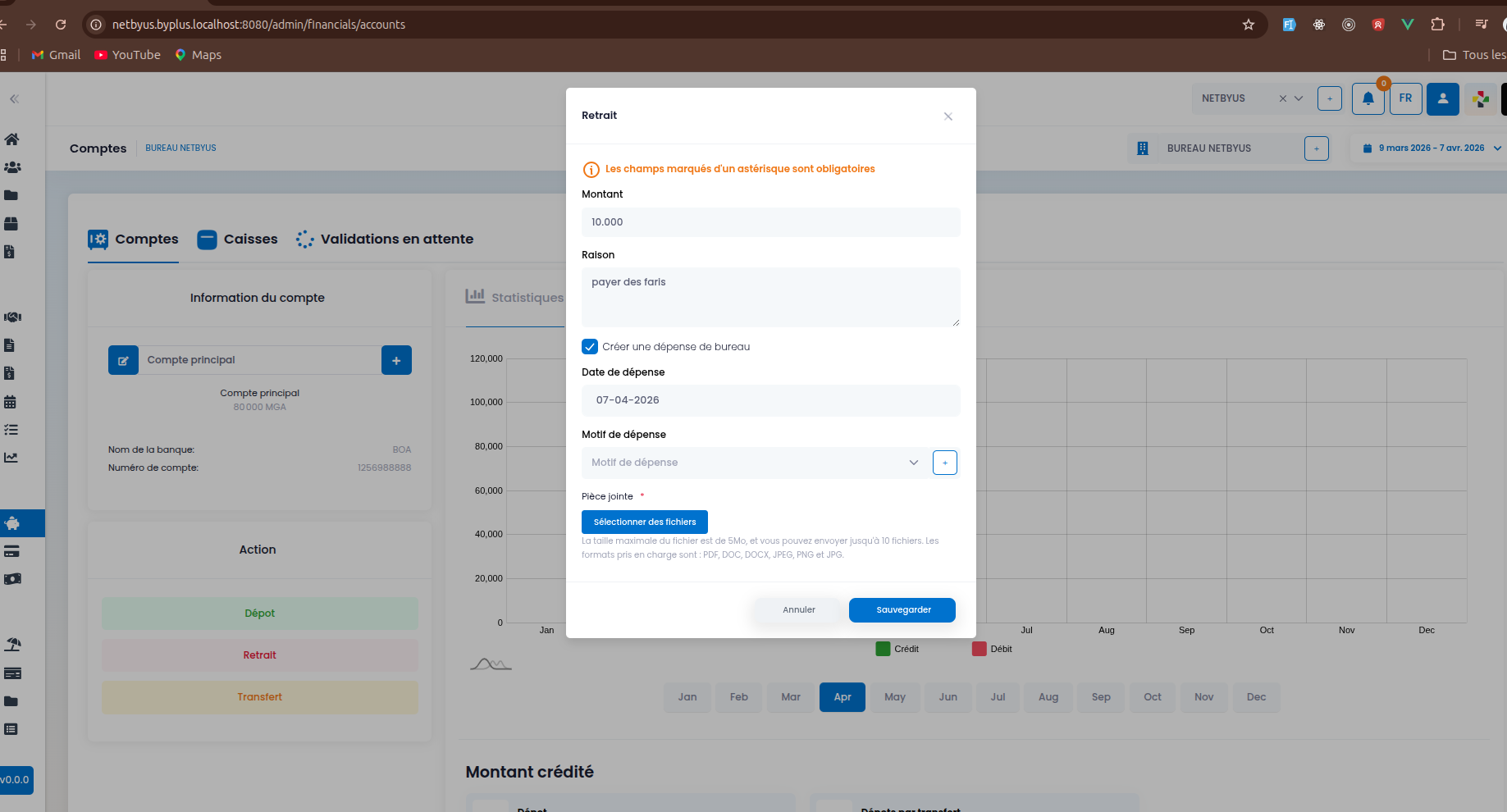Click into the Montant input field
This screenshot has height=812, width=1507.
click(x=769, y=222)
